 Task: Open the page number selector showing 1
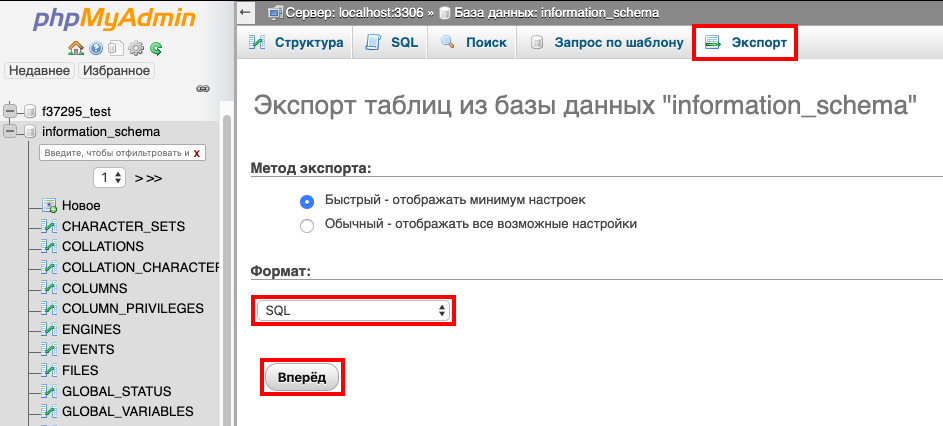pyautogui.click(x=109, y=178)
